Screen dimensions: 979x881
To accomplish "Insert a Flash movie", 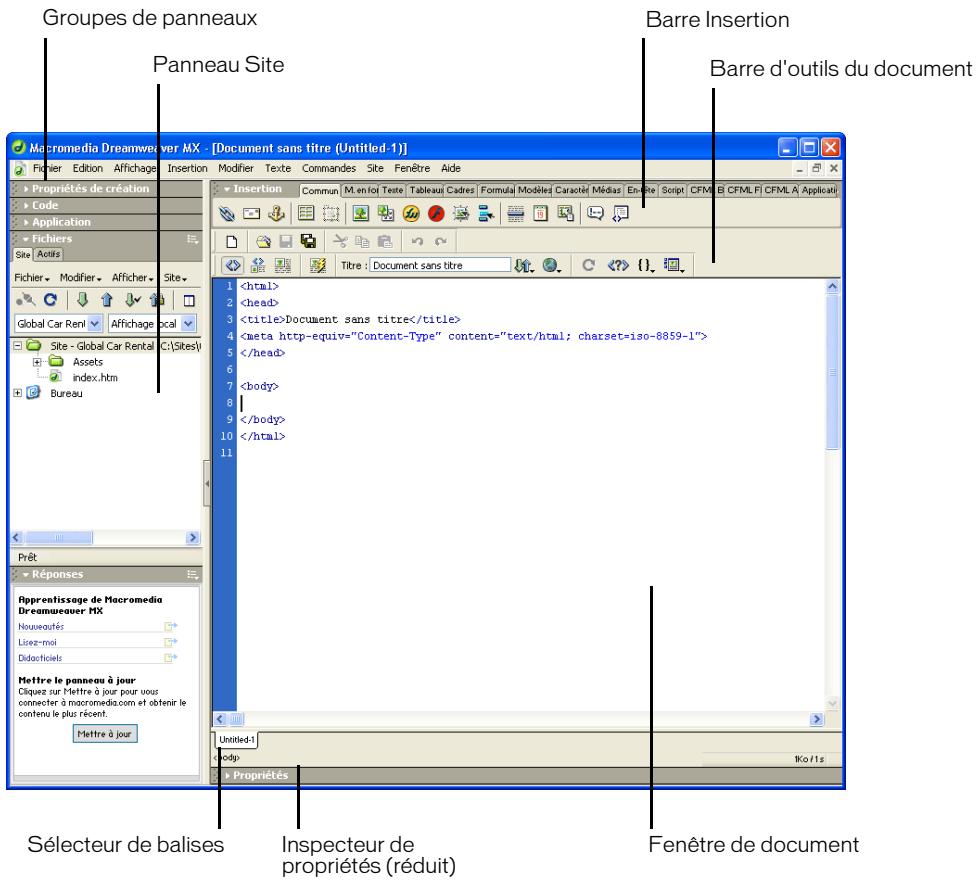I will tap(436, 214).
